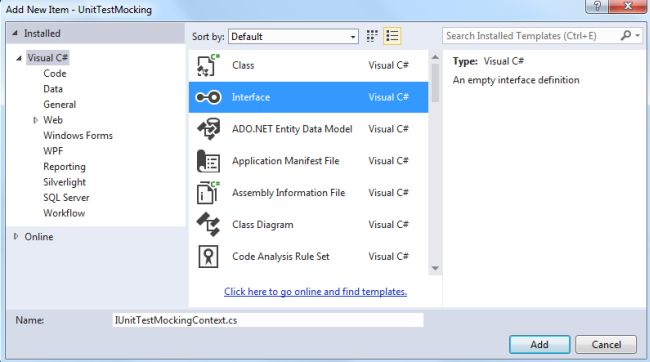Select the 'ADO.NET Entity Data Model' name
Screen dimensions: 650x362
(292, 129)
